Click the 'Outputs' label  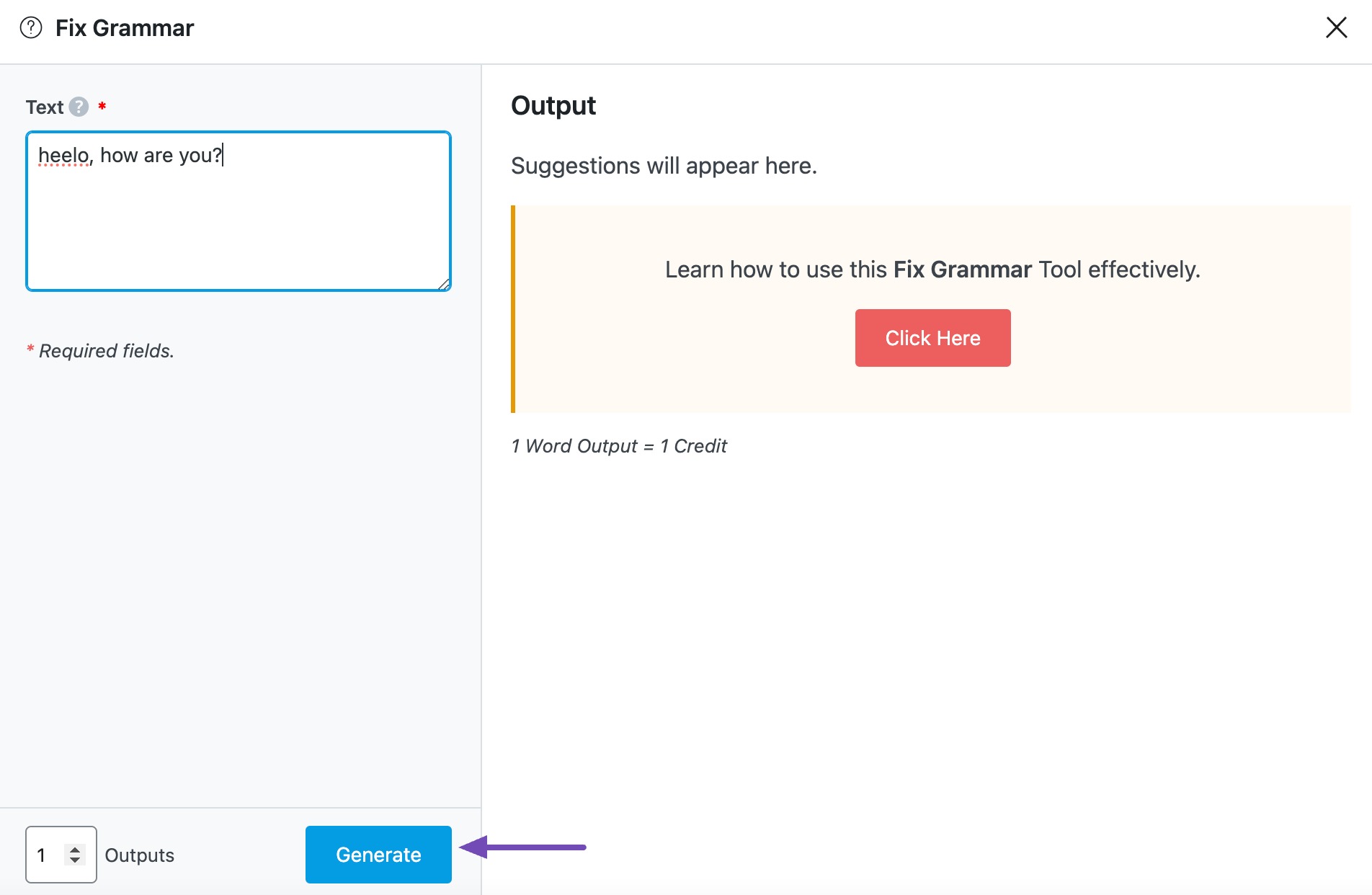click(140, 855)
